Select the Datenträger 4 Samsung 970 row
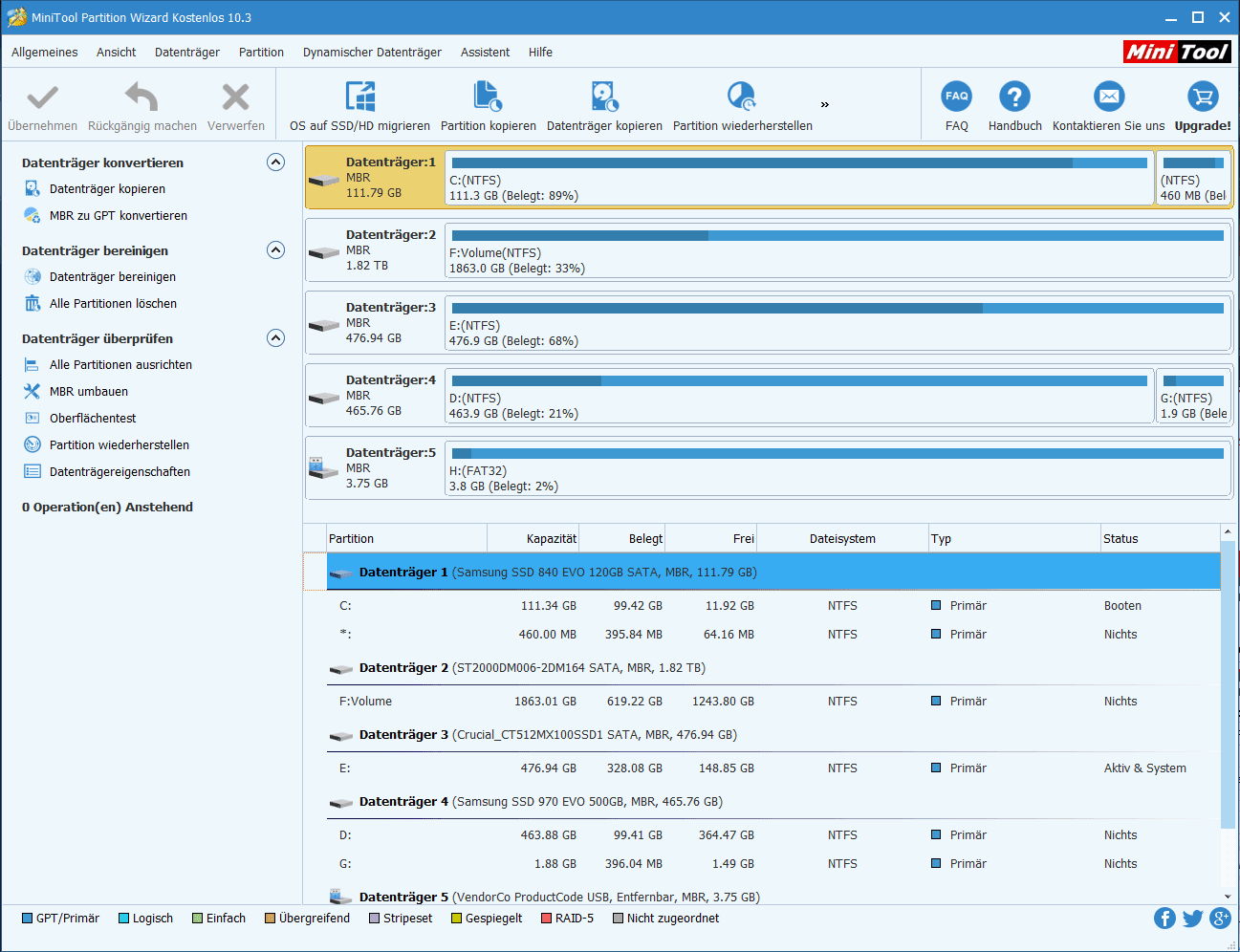The height and width of the screenshot is (952, 1240). coord(773,802)
